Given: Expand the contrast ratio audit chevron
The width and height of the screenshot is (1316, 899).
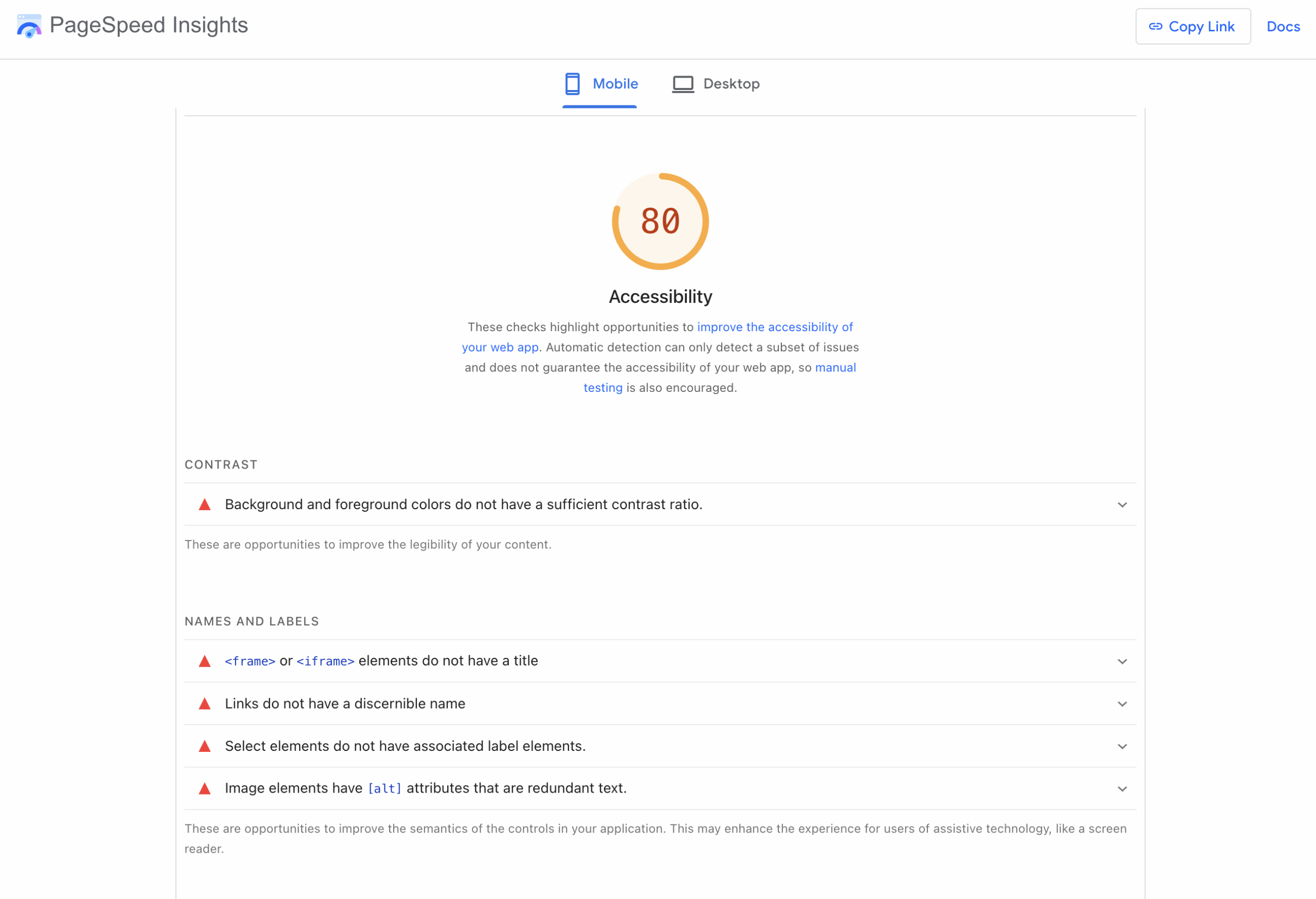Looking at the screenshot, I should point(1122,505).
